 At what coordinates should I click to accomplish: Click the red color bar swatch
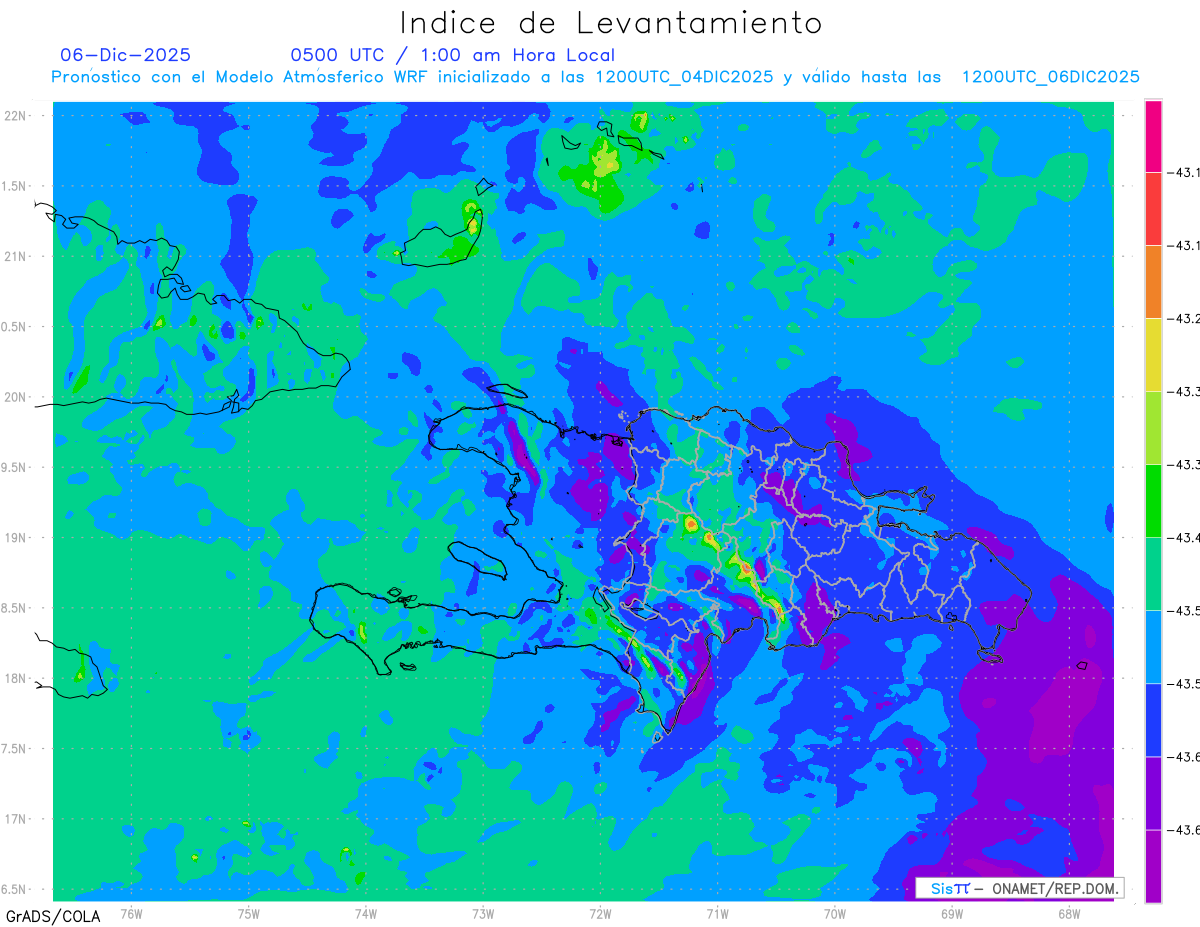pyautogui.click(x=1153, y=209)
